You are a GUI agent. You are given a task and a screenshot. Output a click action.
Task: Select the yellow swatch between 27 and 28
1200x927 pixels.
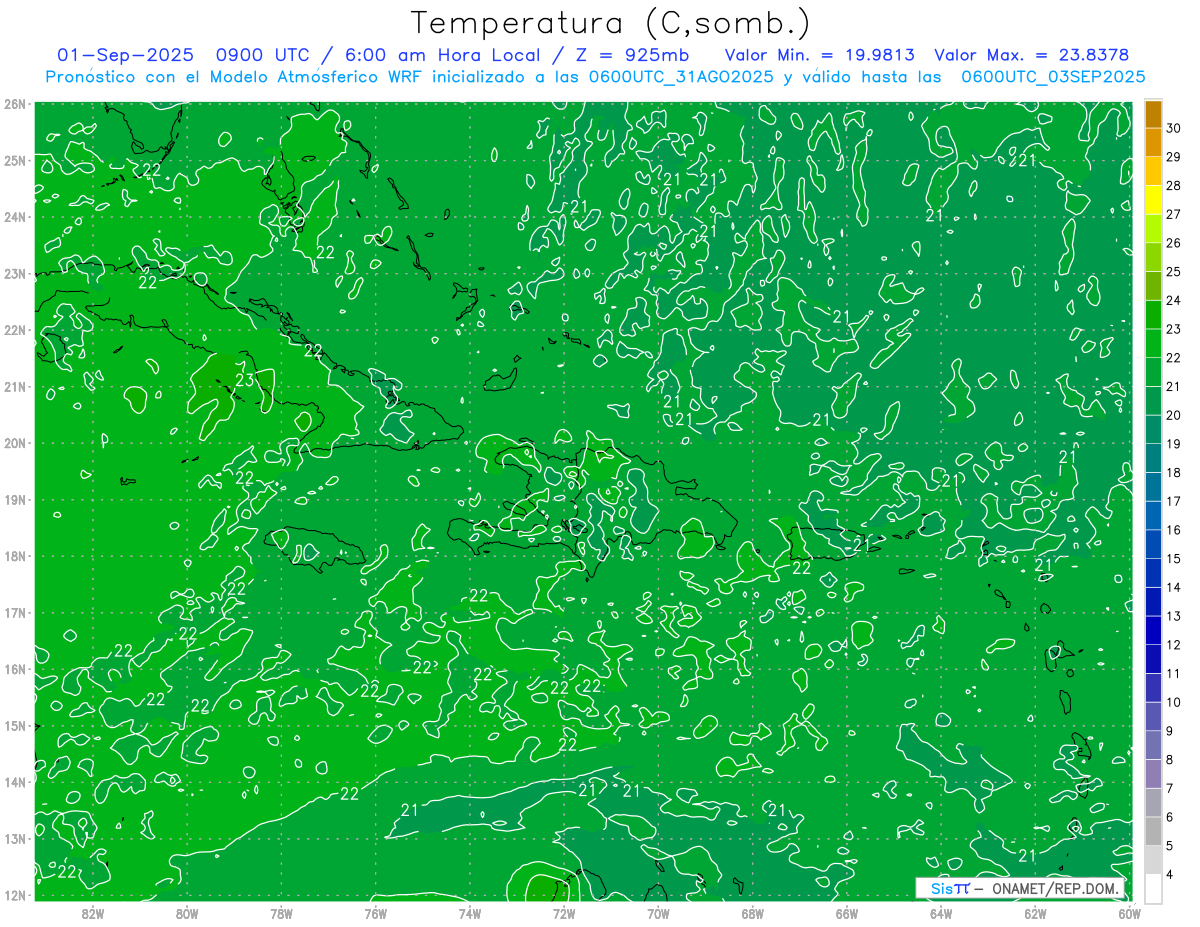[x=1153, y=200]
